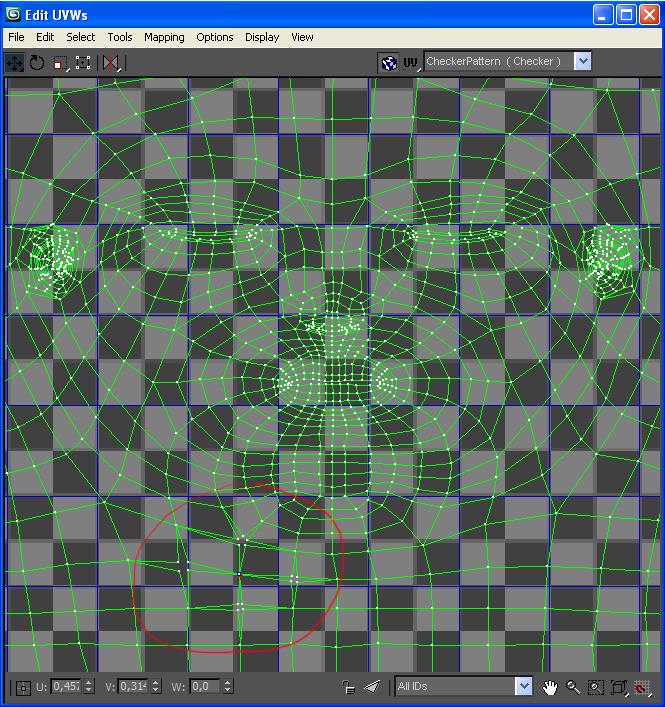
Task: Toggle Lock Selected Vertices padlock icon
Action: point(348,687)
